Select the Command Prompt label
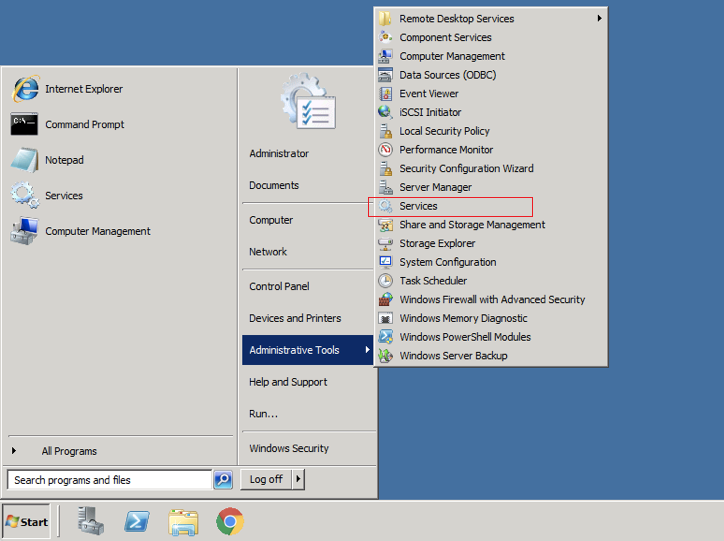This screenshot has height=541, width=724. point(84,125)
